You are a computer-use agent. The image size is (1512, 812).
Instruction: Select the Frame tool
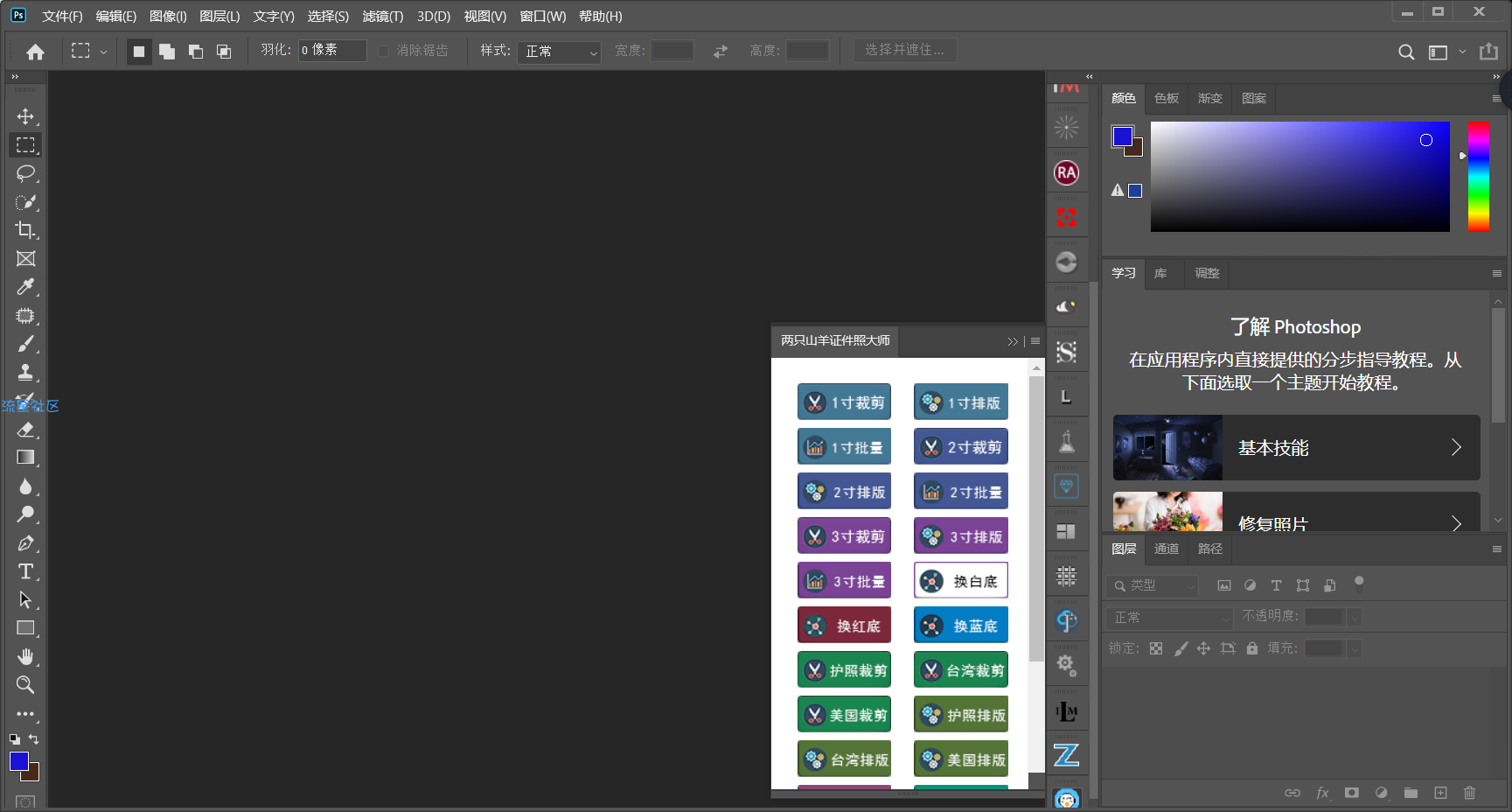(25, 259)
